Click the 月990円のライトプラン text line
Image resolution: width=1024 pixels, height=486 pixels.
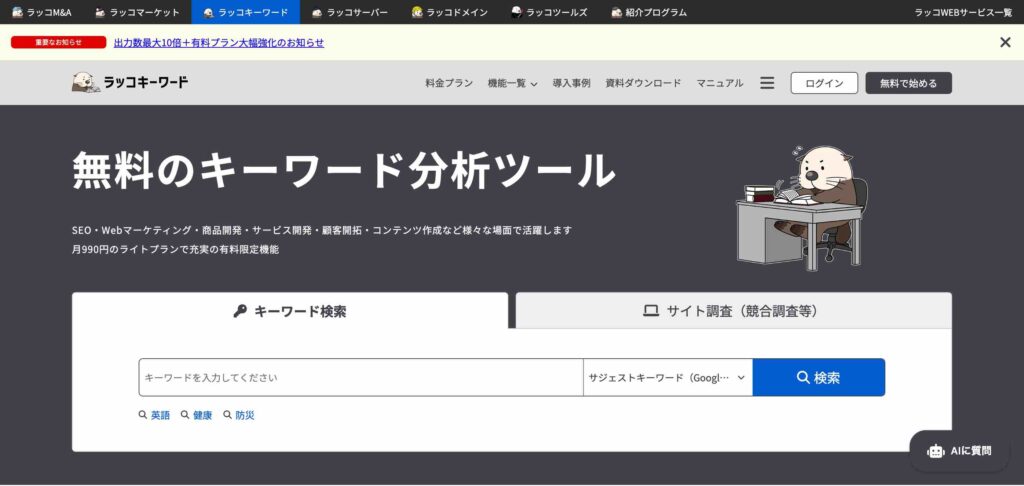click(176, 250)
